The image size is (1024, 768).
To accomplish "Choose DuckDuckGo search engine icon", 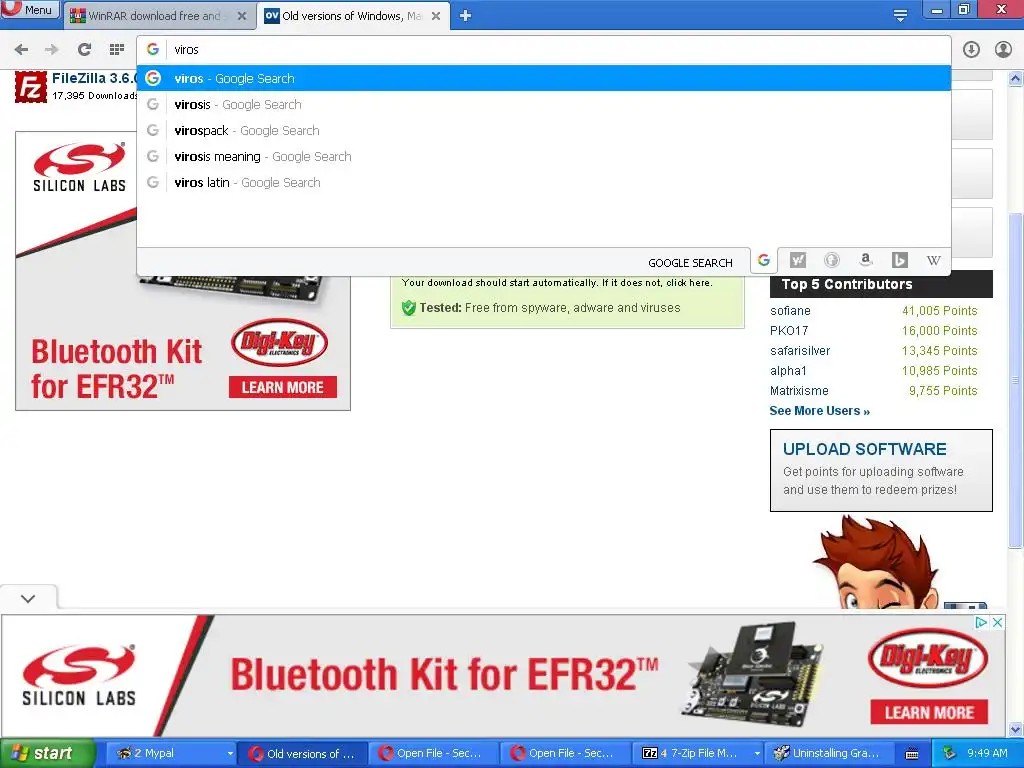I will click(831, 261).
